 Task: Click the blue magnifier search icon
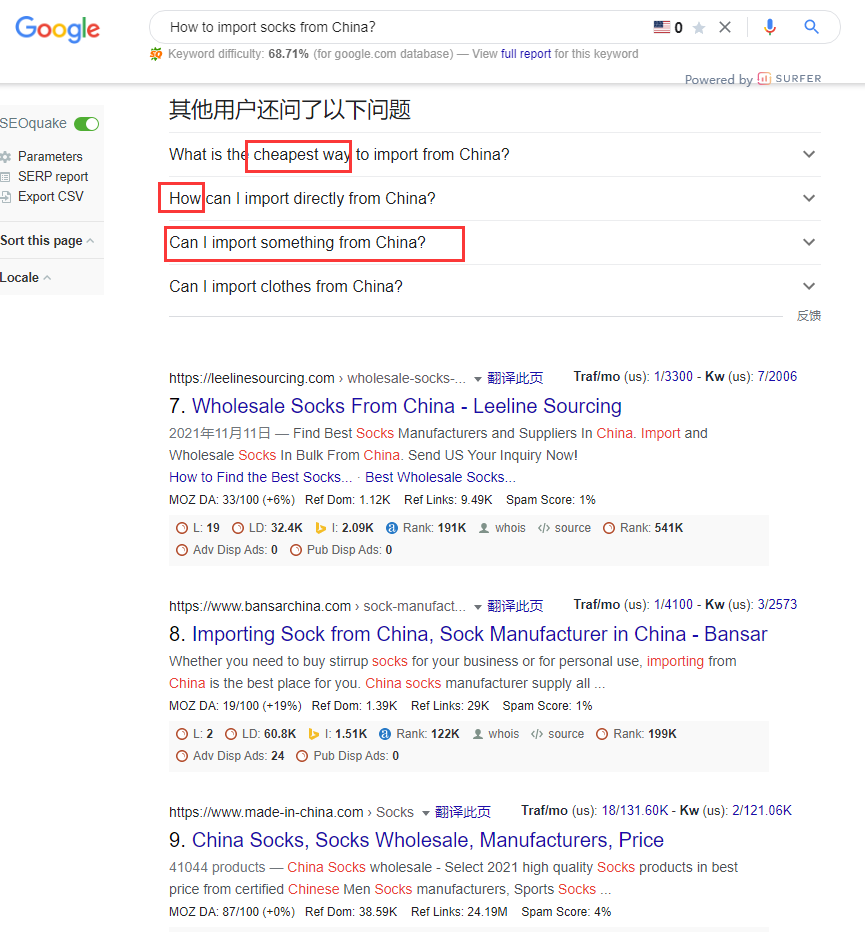point(812,28)
